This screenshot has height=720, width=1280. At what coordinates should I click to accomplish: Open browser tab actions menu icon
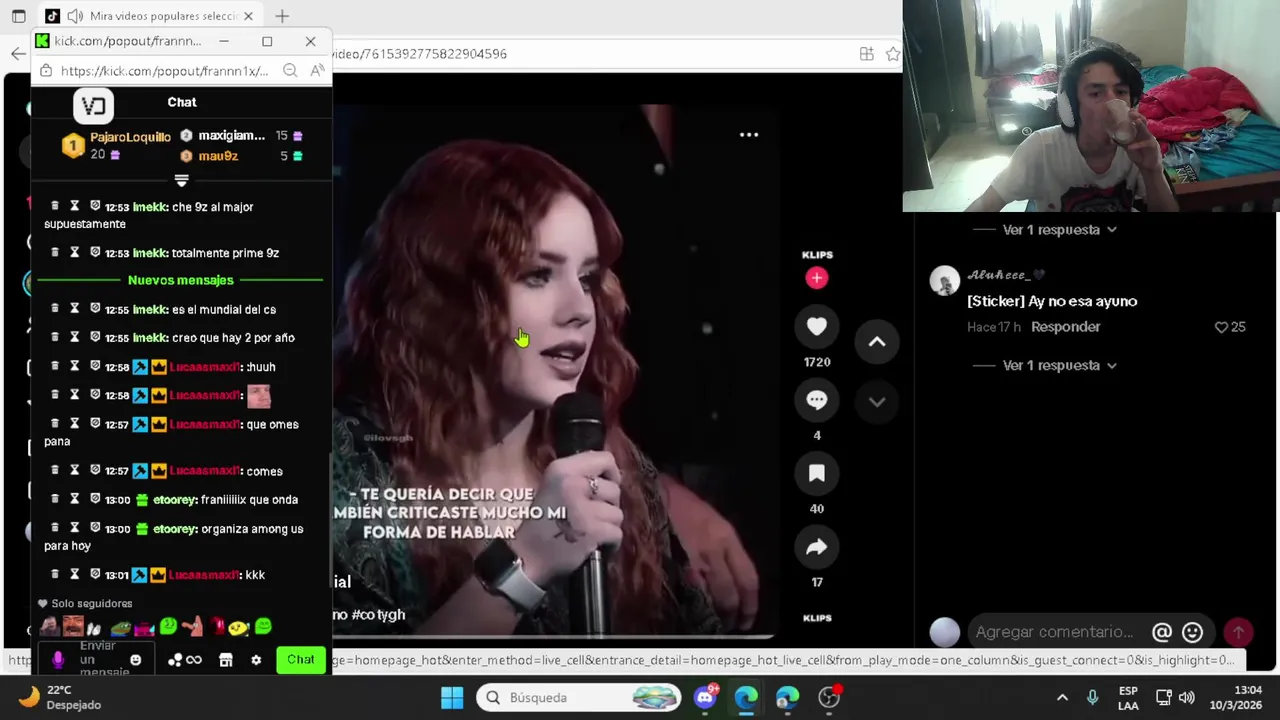pos(18,16)
